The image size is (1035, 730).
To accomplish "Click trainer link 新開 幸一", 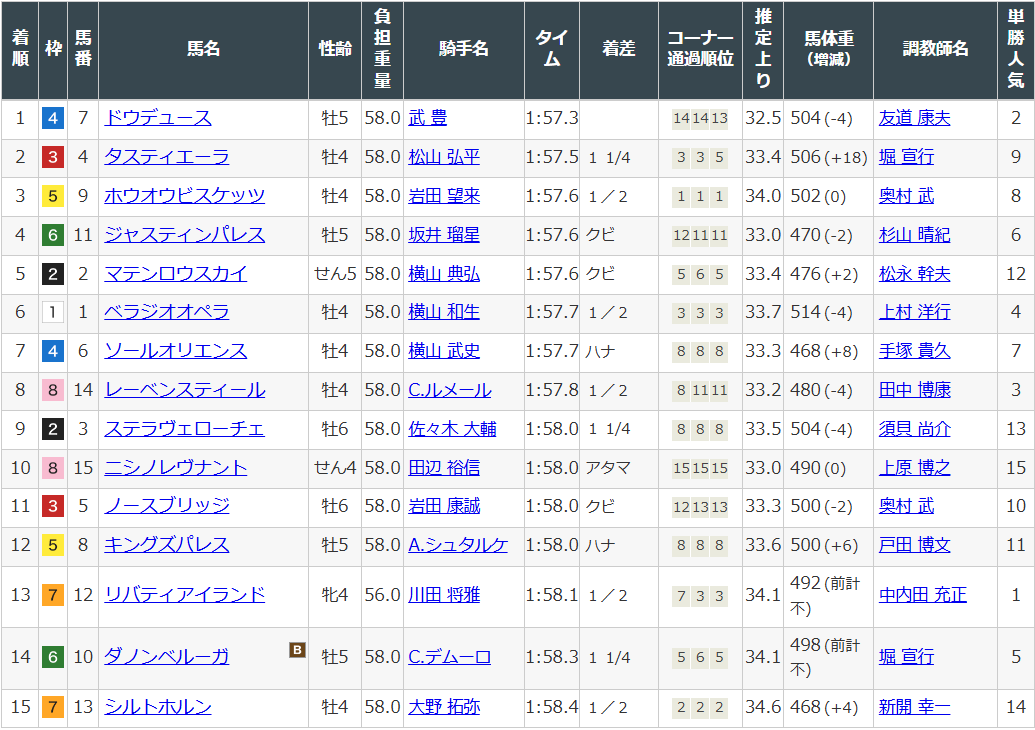I will pyautogui.click(x=914, y=708).
